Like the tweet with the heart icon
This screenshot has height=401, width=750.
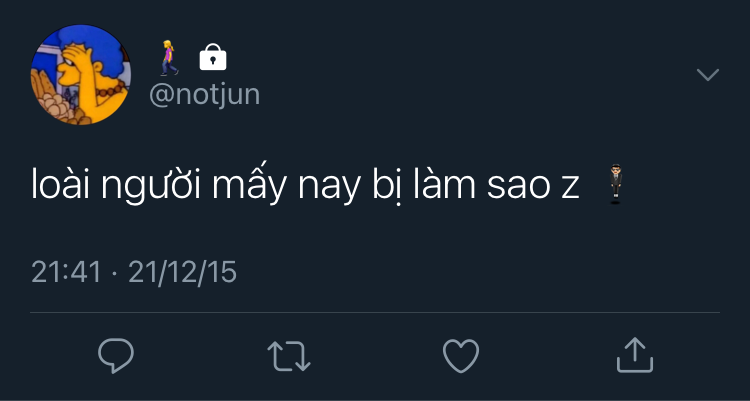pyautogui.click(x=461, y=355)
